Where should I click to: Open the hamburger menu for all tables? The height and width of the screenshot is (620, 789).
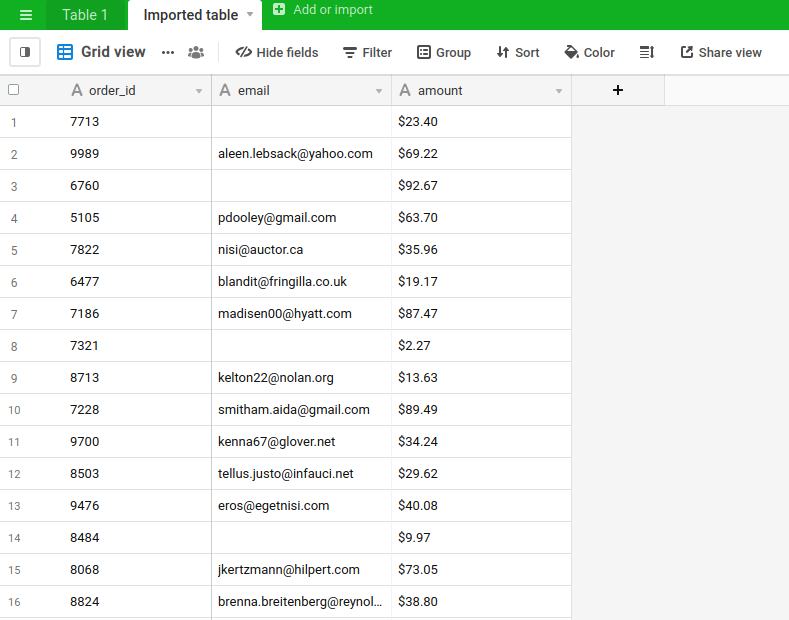click(x=26, y=15)
